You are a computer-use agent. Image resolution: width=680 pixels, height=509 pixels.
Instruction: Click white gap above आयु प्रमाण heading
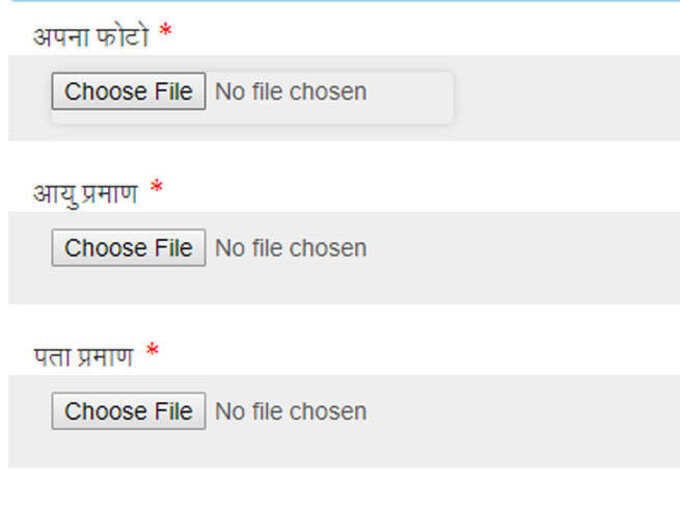344,158
